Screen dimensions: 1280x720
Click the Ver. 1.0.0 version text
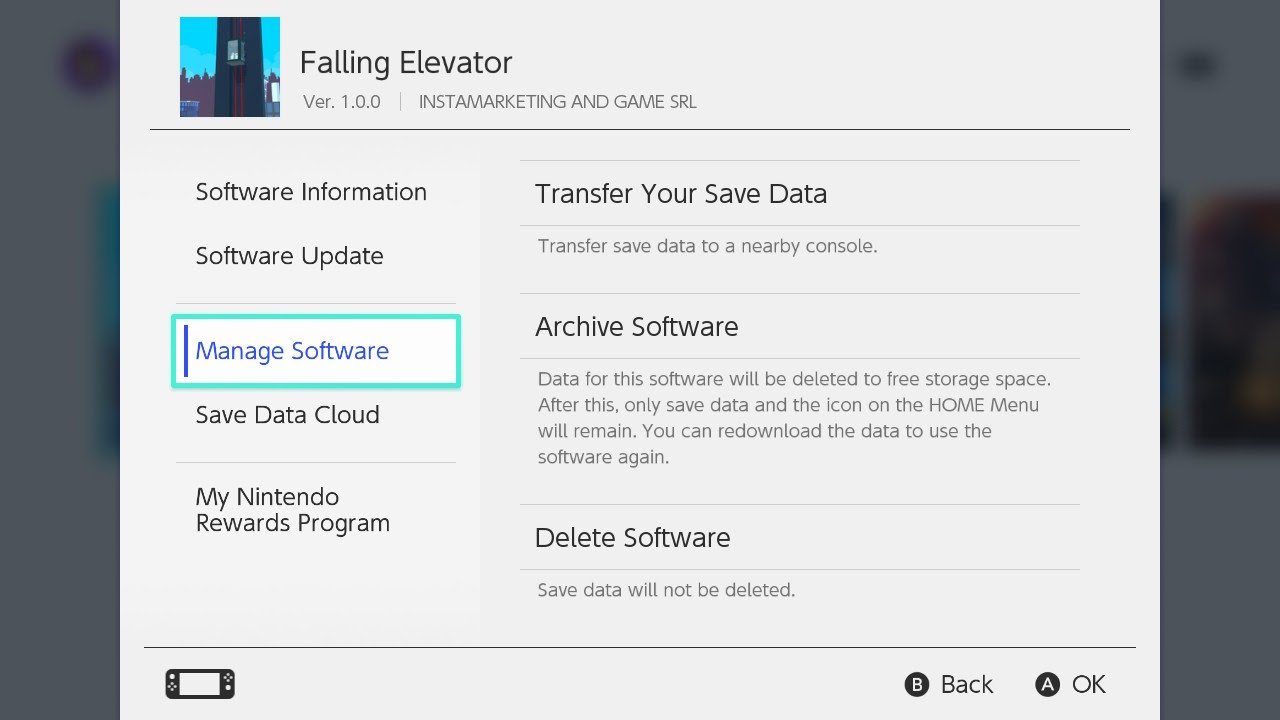[x=341, y=101]
